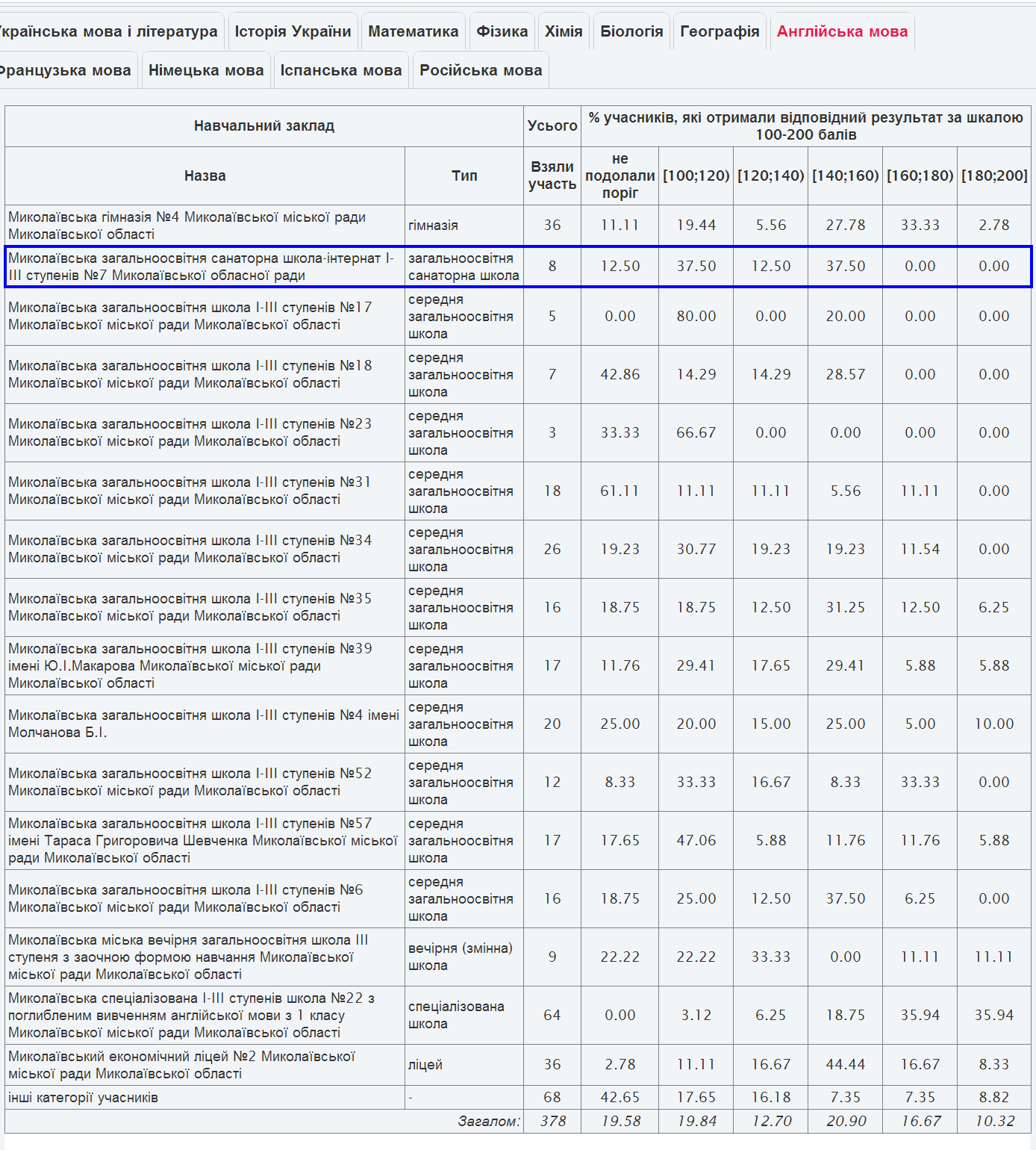
Task: Open the Фізика subject tab
Action: coord(502,31)
